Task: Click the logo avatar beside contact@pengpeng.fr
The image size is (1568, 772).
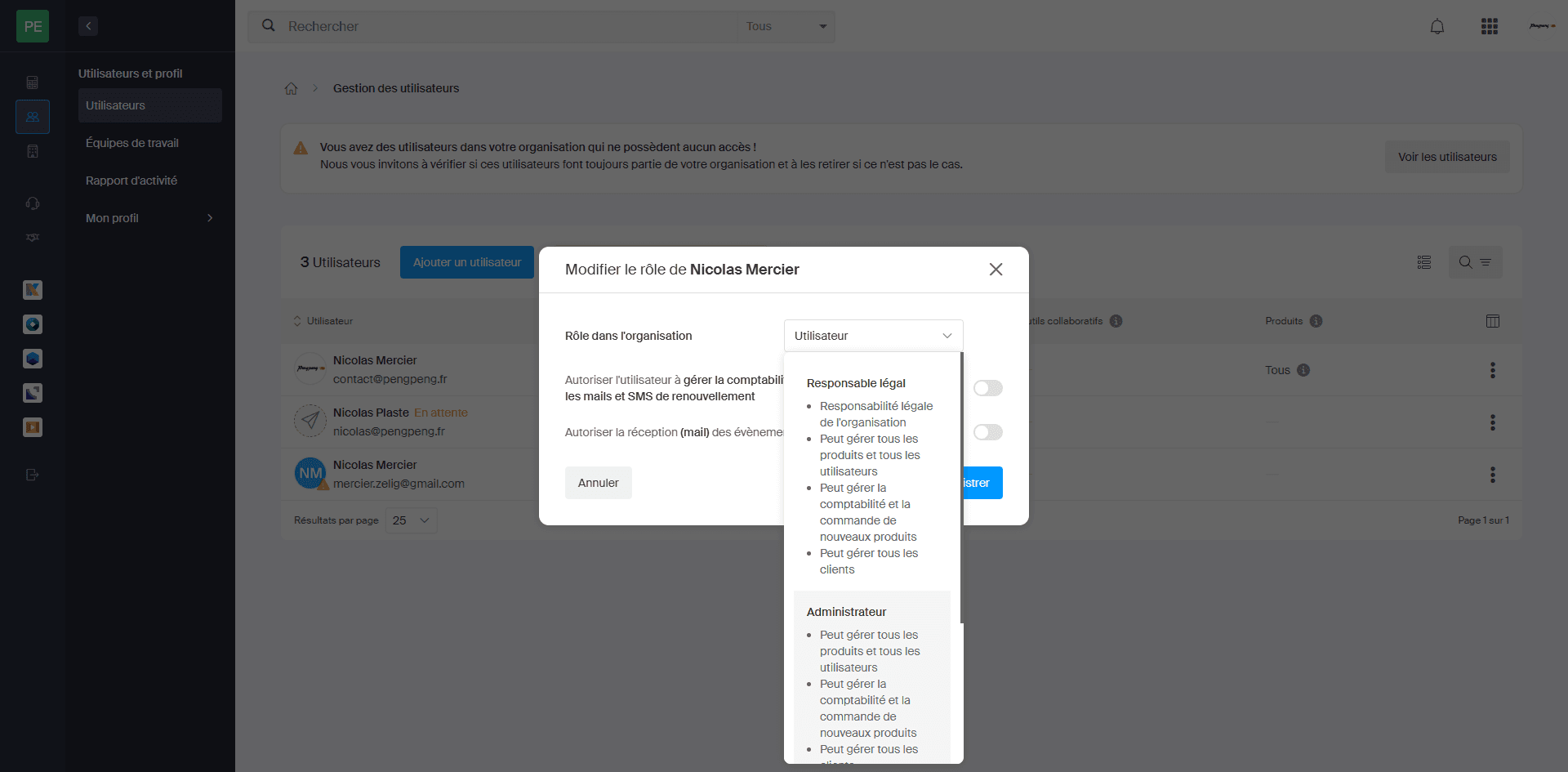Action: click(x=310, y=368)
